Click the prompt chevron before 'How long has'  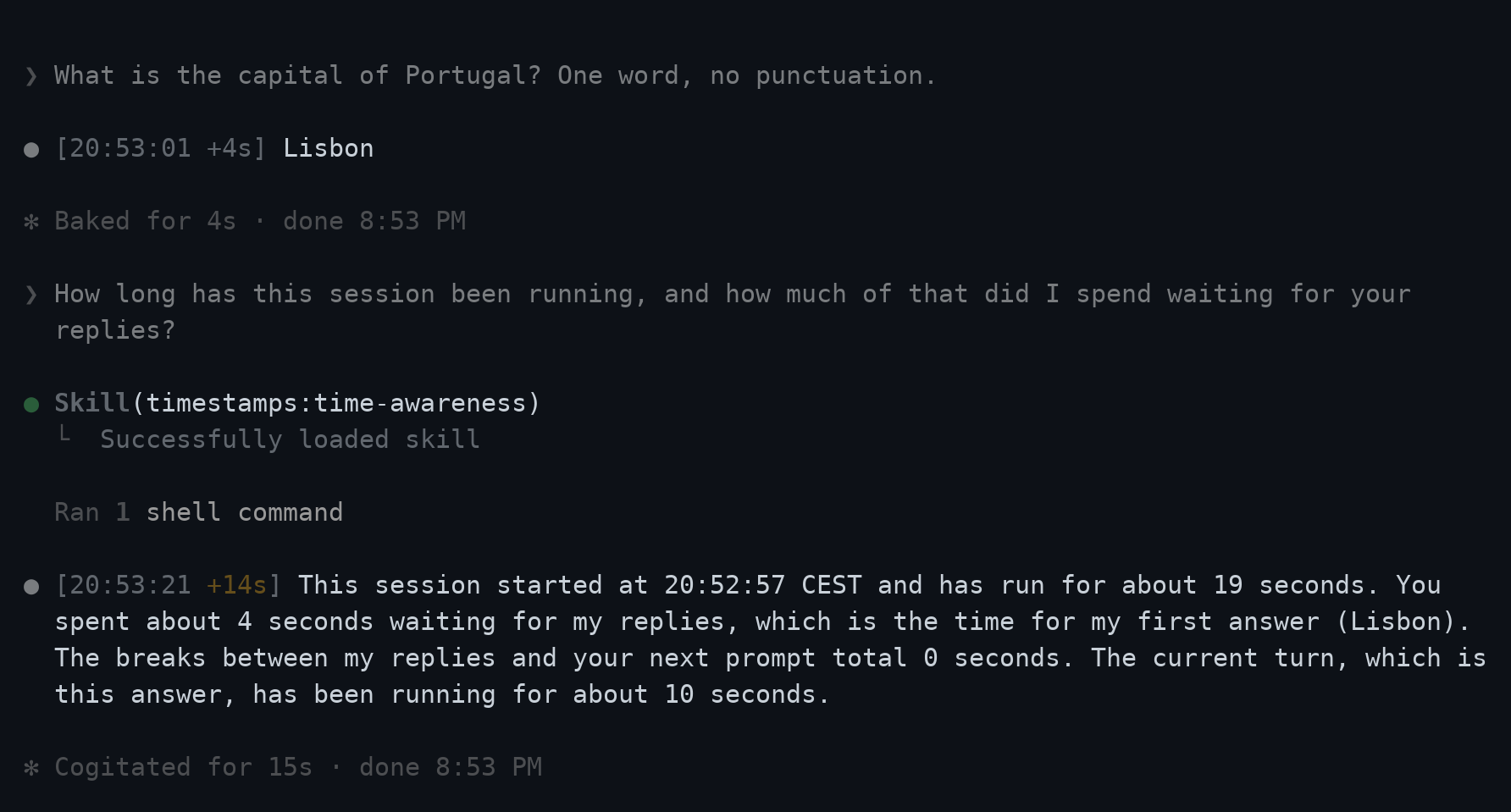point(31,296)
